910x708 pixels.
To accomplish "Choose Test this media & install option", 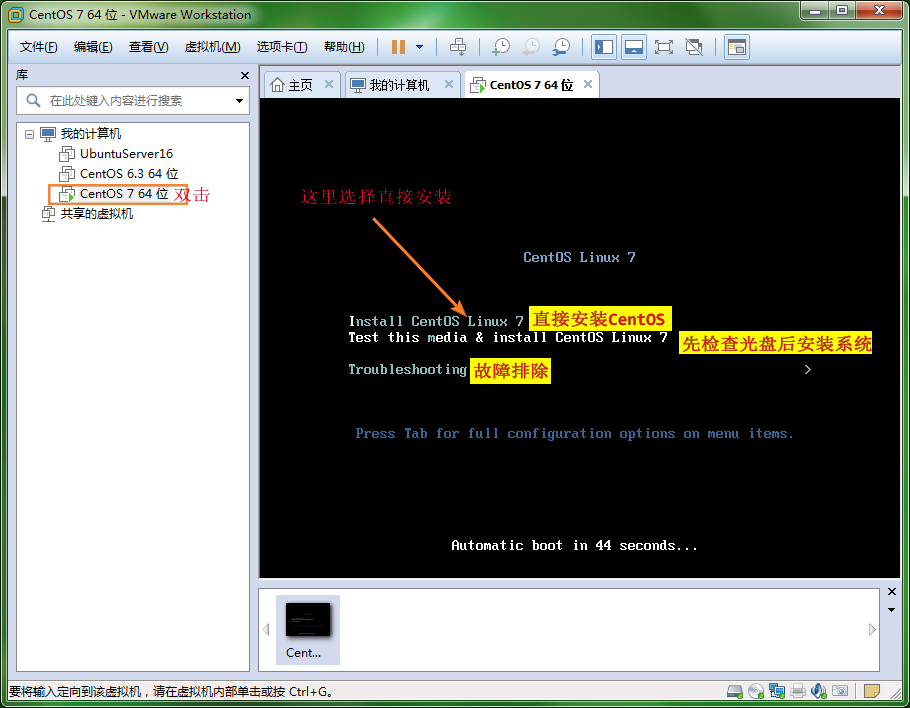I will pos(508,337).
